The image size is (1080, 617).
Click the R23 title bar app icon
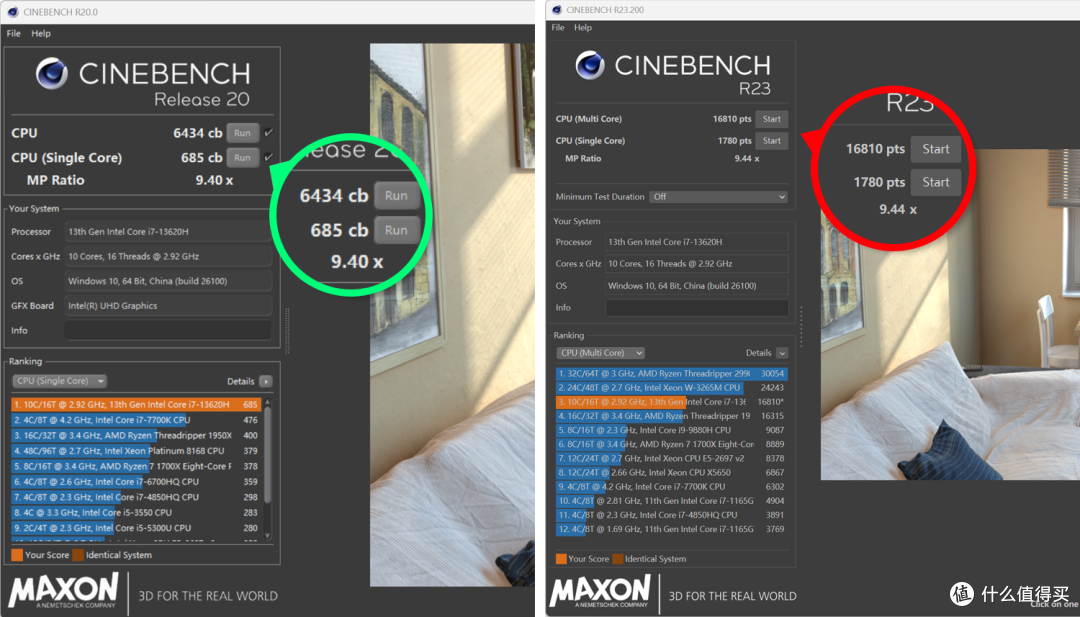(x=557, y=10)
